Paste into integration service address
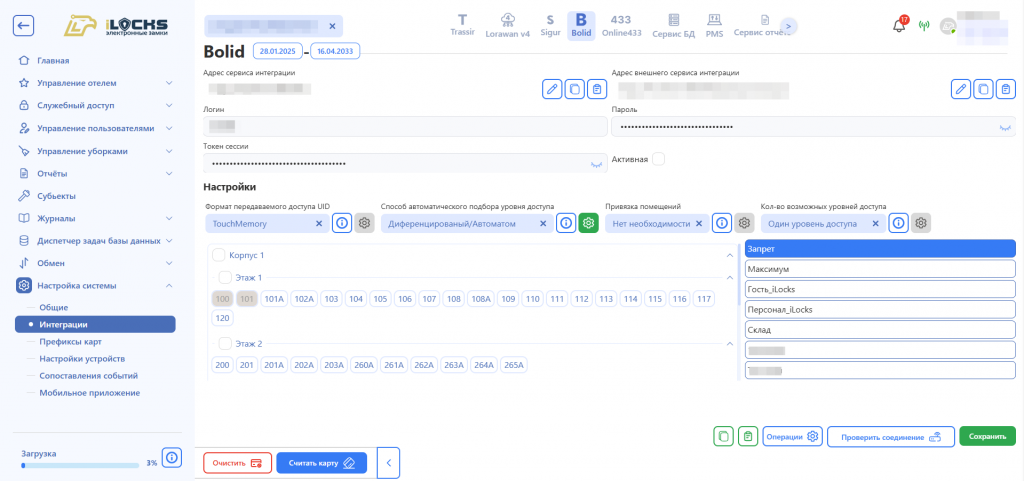This screenshot has height=481, width=1024. pos(596,89)
